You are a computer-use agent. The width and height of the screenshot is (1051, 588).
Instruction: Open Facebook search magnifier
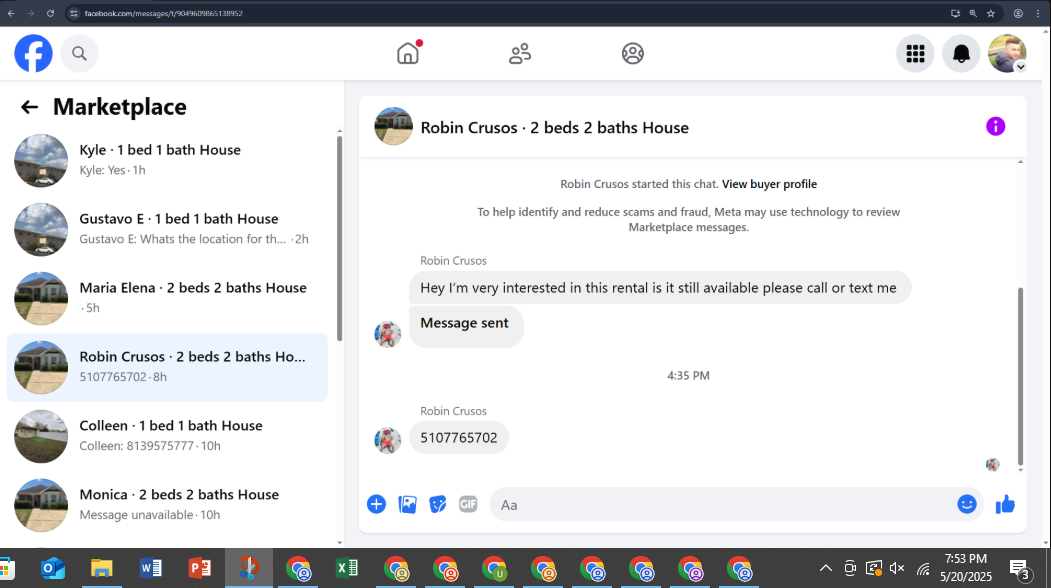79,54
